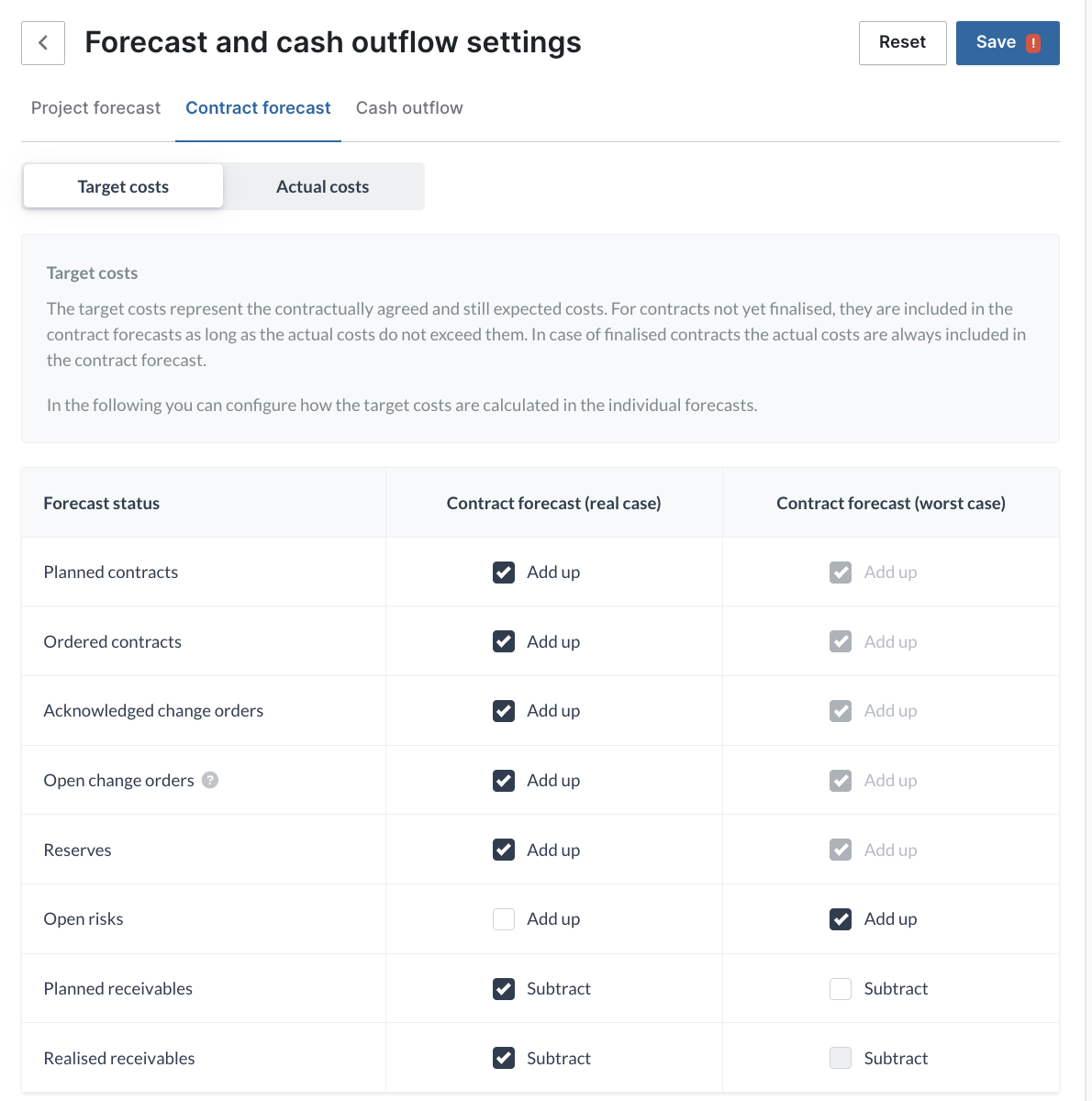Uncheck Planned receivables real case Subtract
The height and width of the screenshot is (1101, 1092).
coord(504,988)
